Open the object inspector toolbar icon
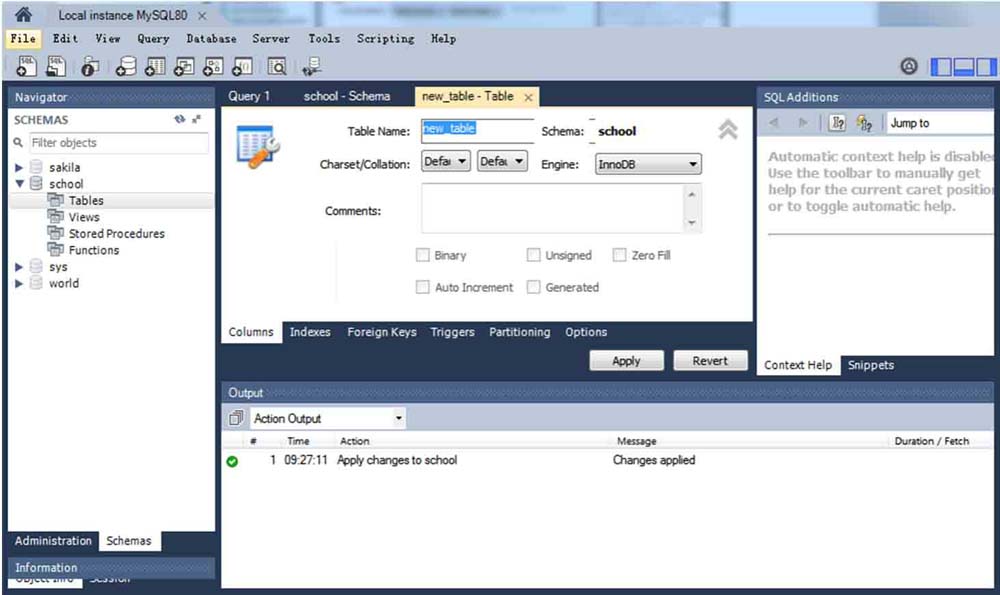Viewport: 1000px width, 595px height. click(90, 66)
